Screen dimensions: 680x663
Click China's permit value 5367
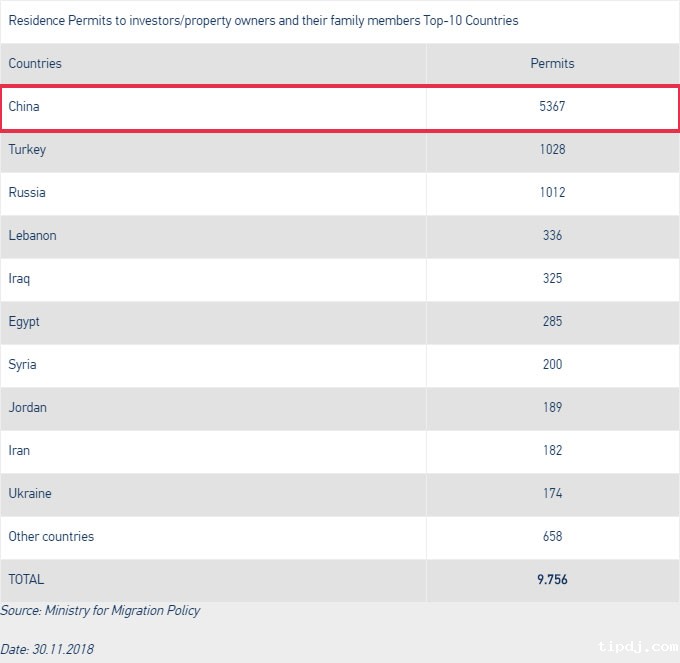(552, 106)
